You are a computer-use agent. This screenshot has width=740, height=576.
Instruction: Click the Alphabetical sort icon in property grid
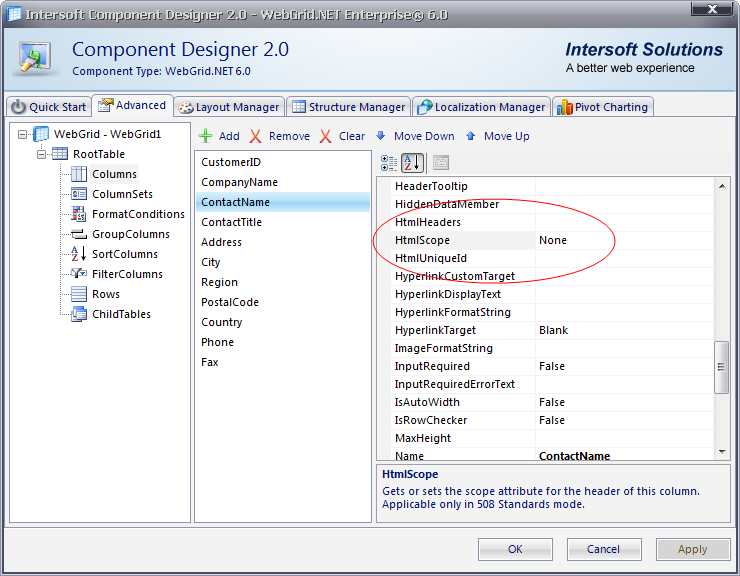pos(412,163)
